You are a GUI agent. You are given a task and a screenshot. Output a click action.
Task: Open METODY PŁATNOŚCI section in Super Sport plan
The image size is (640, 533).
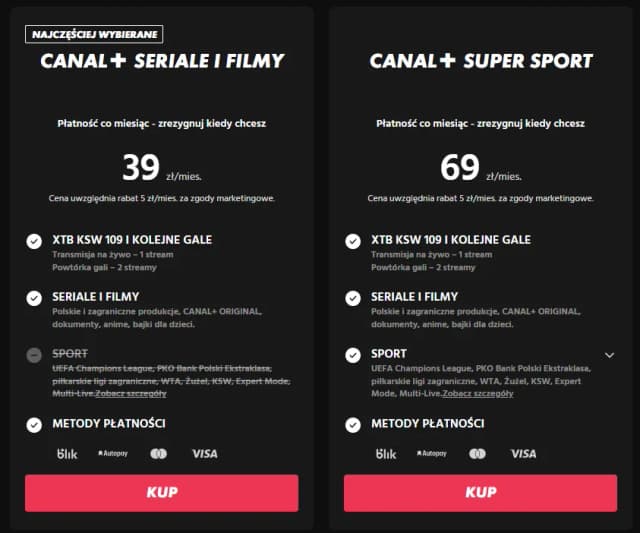click(x=428, y=424)
